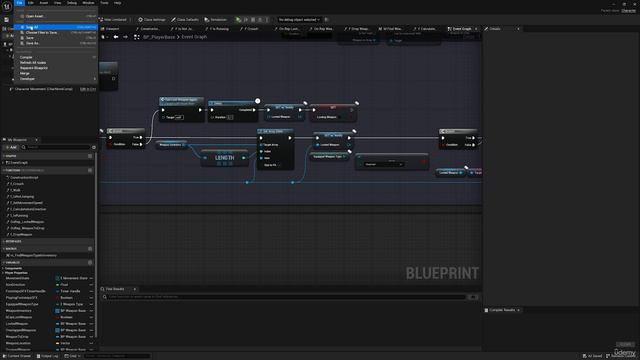This screenshot has height=360, width=640.
Task: Collapse the Macros section
Action: [4, 249]
